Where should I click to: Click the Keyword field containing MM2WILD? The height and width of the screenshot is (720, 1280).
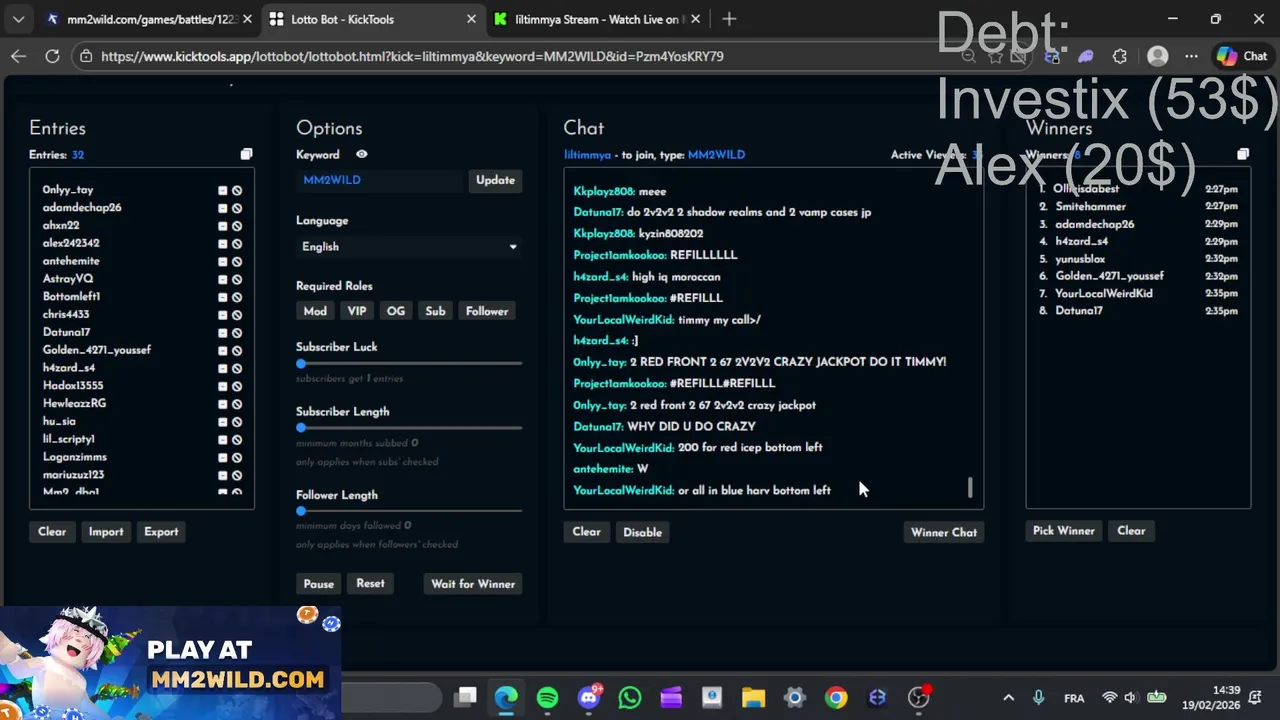381,180
